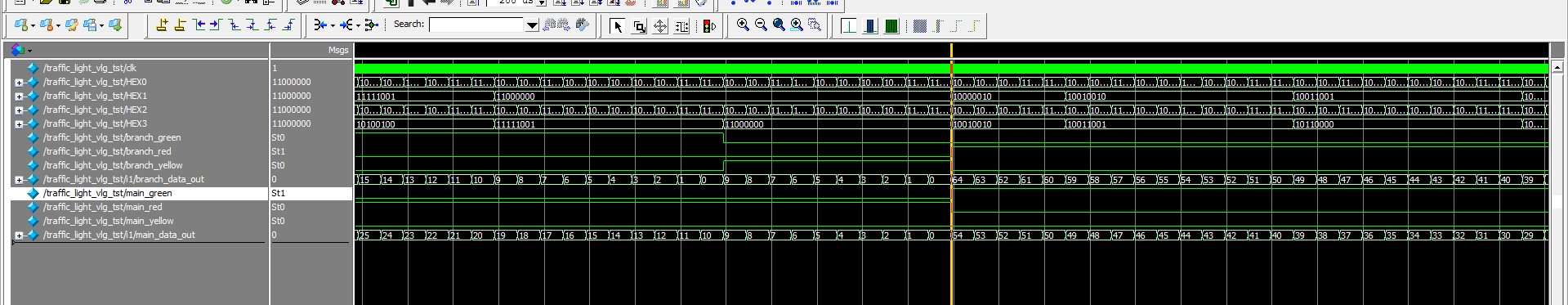Expand the HEX3 signal bus
Screen dimensions: 1568x305
pos(19,124)
